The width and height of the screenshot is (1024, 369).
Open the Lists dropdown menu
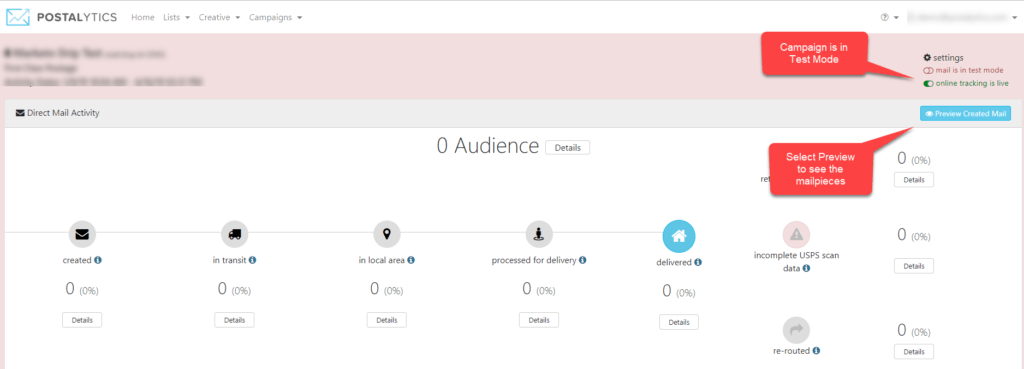click(x=176, y=18)
